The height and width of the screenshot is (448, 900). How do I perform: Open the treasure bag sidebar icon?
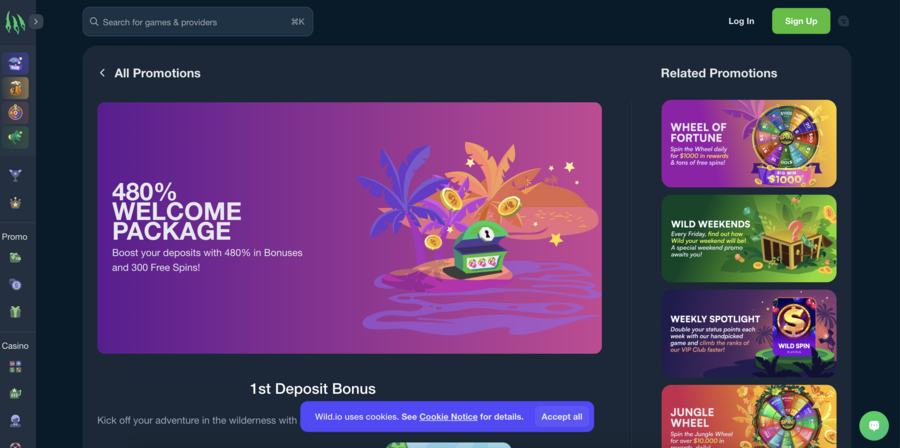coord(15,88)
